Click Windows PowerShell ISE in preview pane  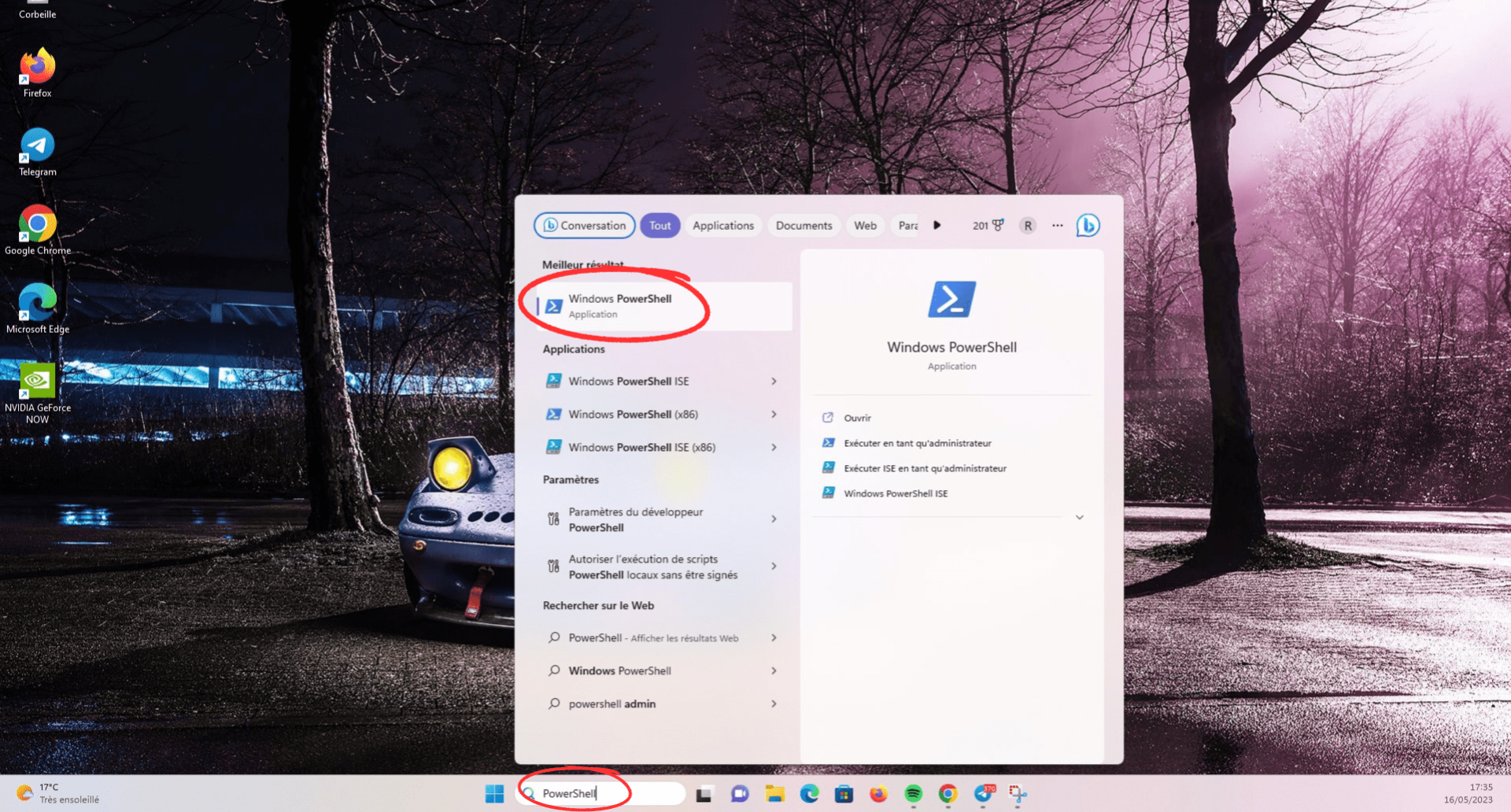[896, 493]
